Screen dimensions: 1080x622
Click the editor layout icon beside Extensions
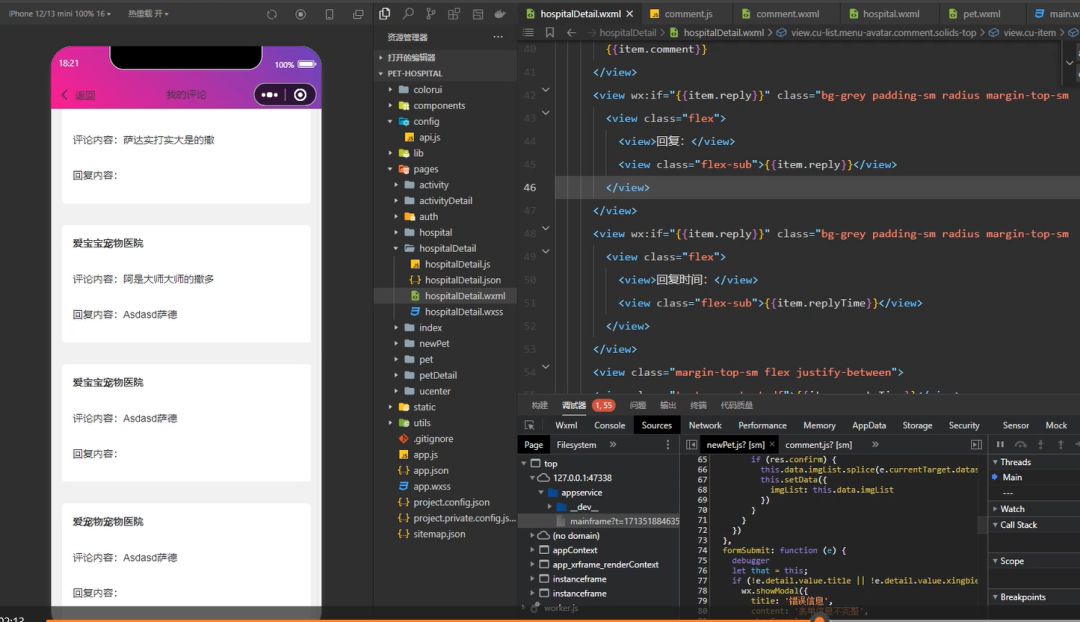[x=477, y=13]
